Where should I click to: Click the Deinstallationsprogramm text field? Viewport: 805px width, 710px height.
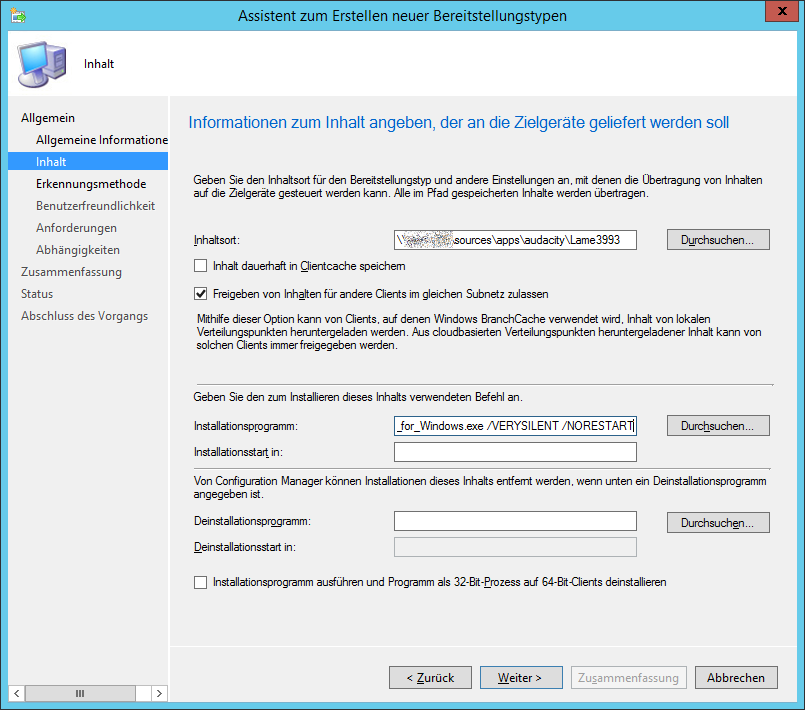515,521
